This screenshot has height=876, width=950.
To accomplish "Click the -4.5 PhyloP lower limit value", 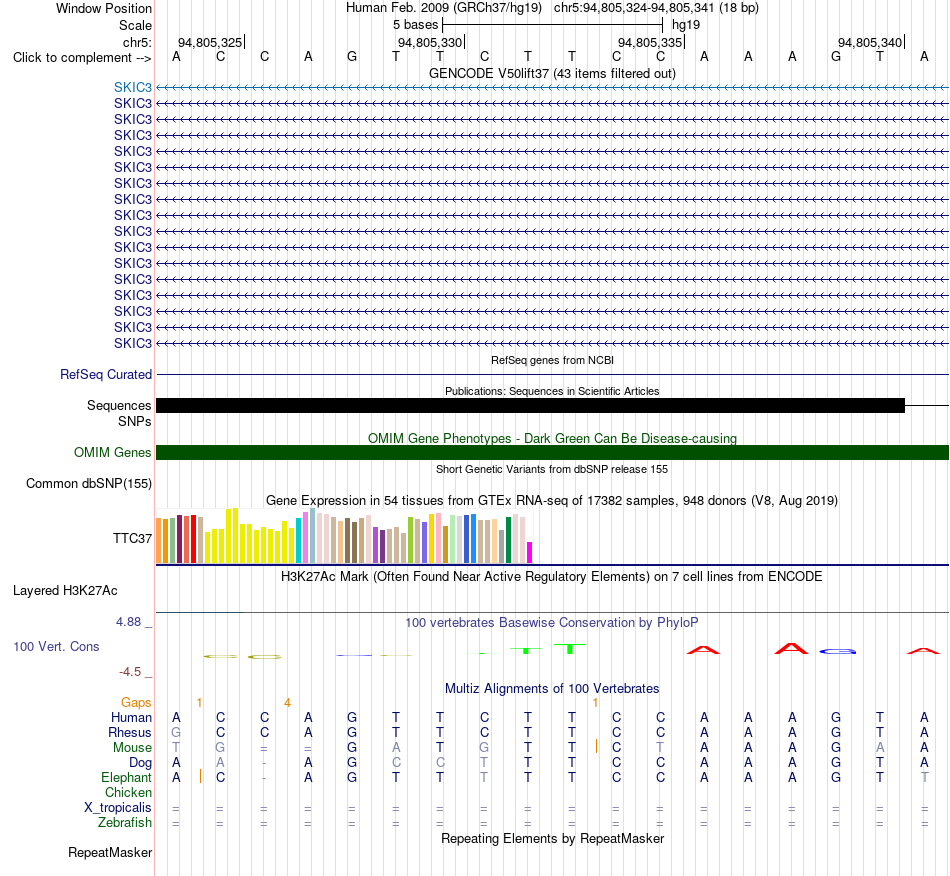I will [x=130, y=672].
